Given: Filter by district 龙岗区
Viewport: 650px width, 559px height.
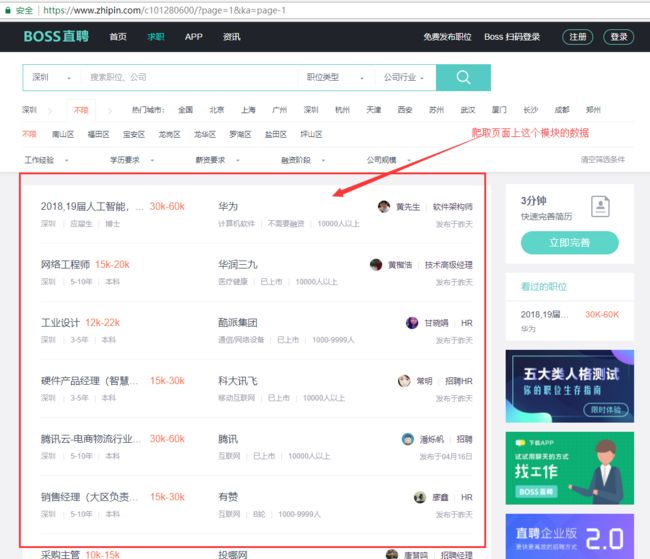Looking at the screenshot, I should (x=169, y=134).
